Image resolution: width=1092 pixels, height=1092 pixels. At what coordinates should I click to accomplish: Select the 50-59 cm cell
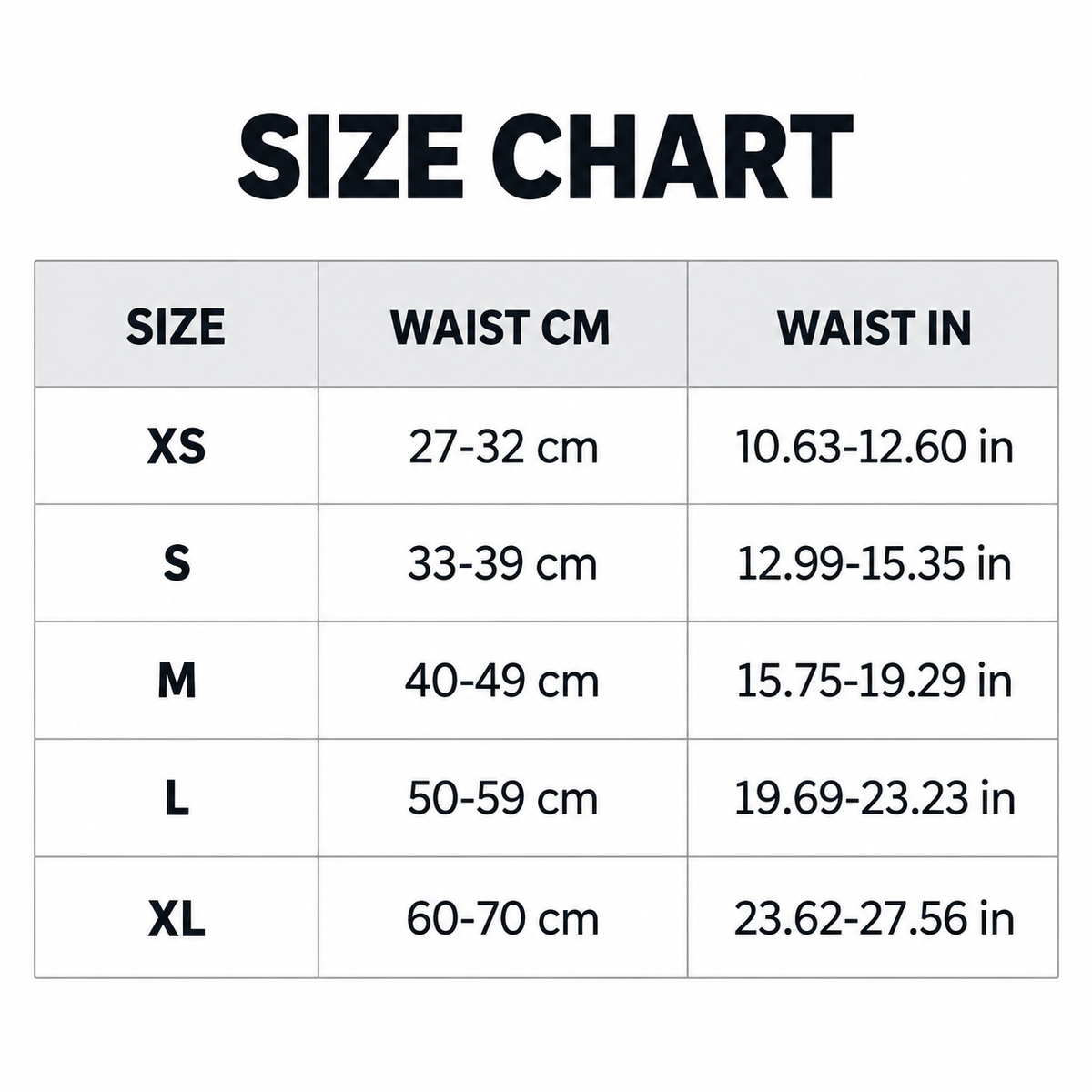pyautogui.click(x=502, y=798)
